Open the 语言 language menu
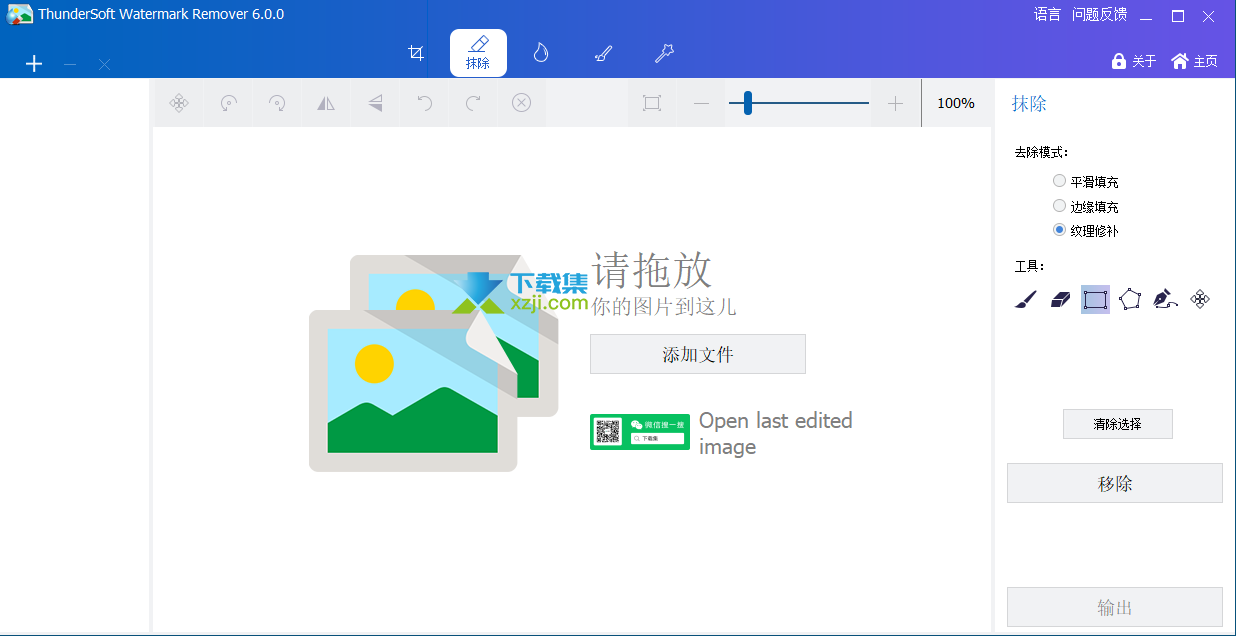 [1047, 15]
